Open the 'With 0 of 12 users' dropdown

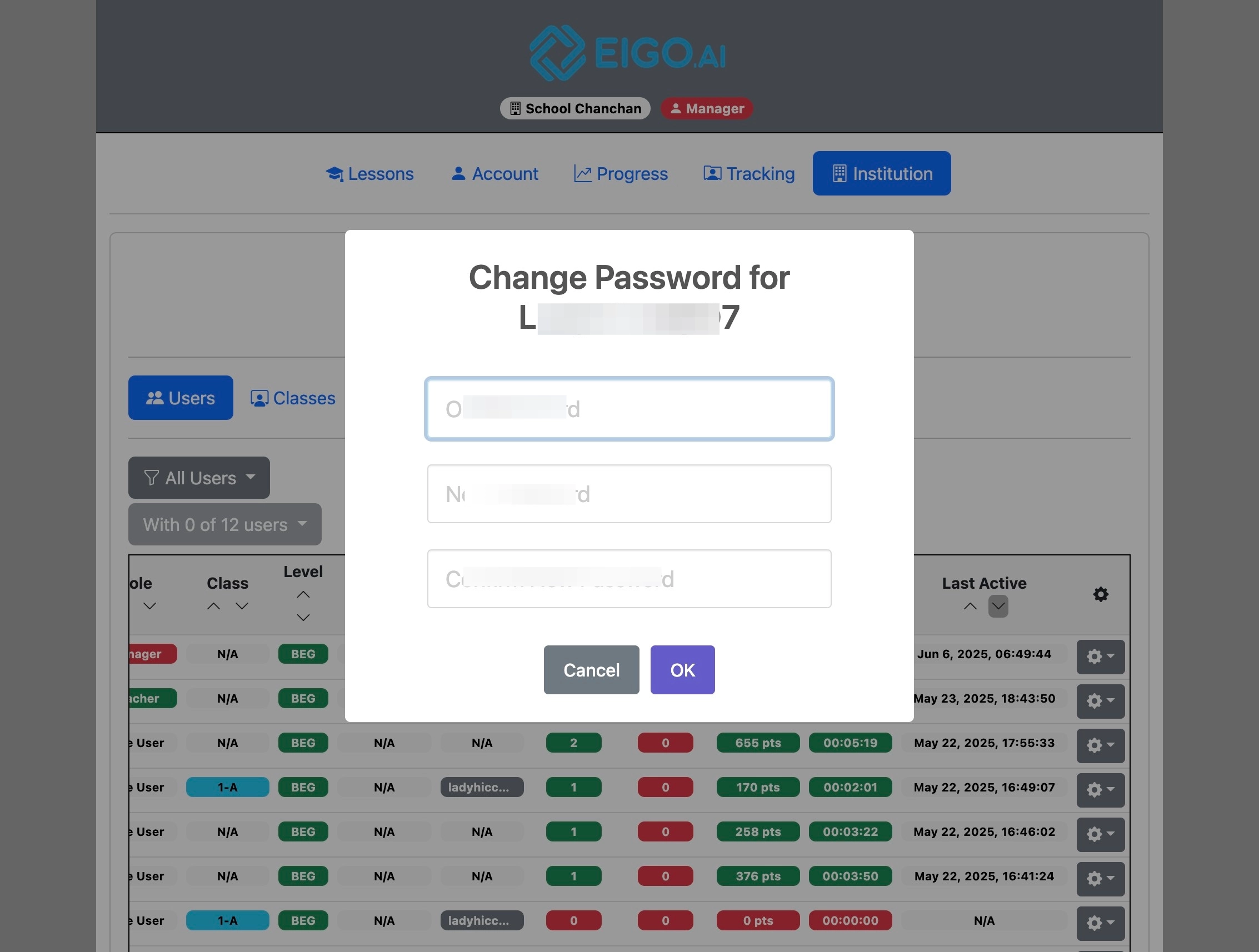[x=225, y=525]
